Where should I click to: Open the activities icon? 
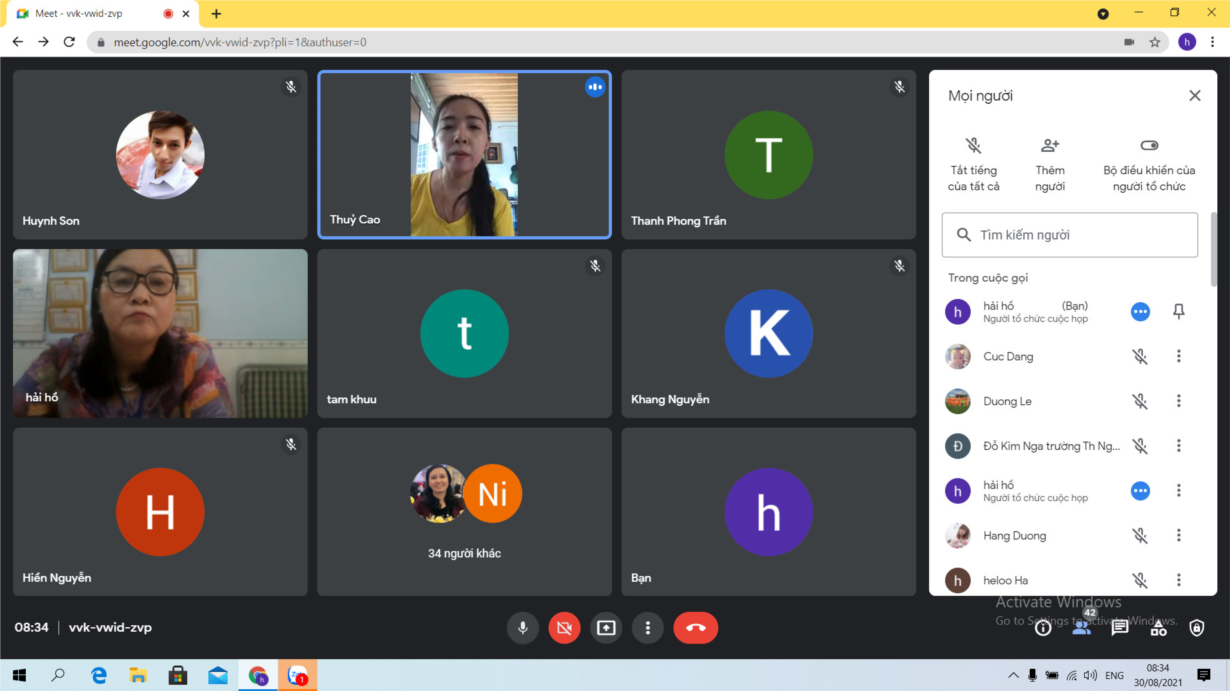[x=1158, y=628]
